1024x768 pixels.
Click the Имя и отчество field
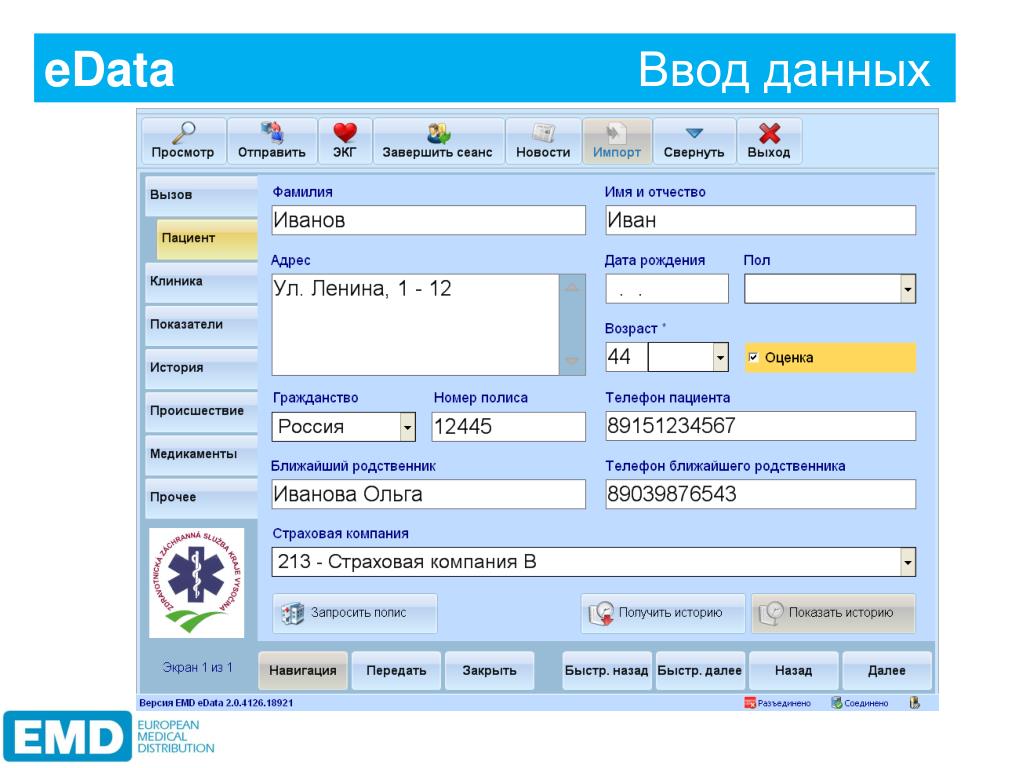760,220
